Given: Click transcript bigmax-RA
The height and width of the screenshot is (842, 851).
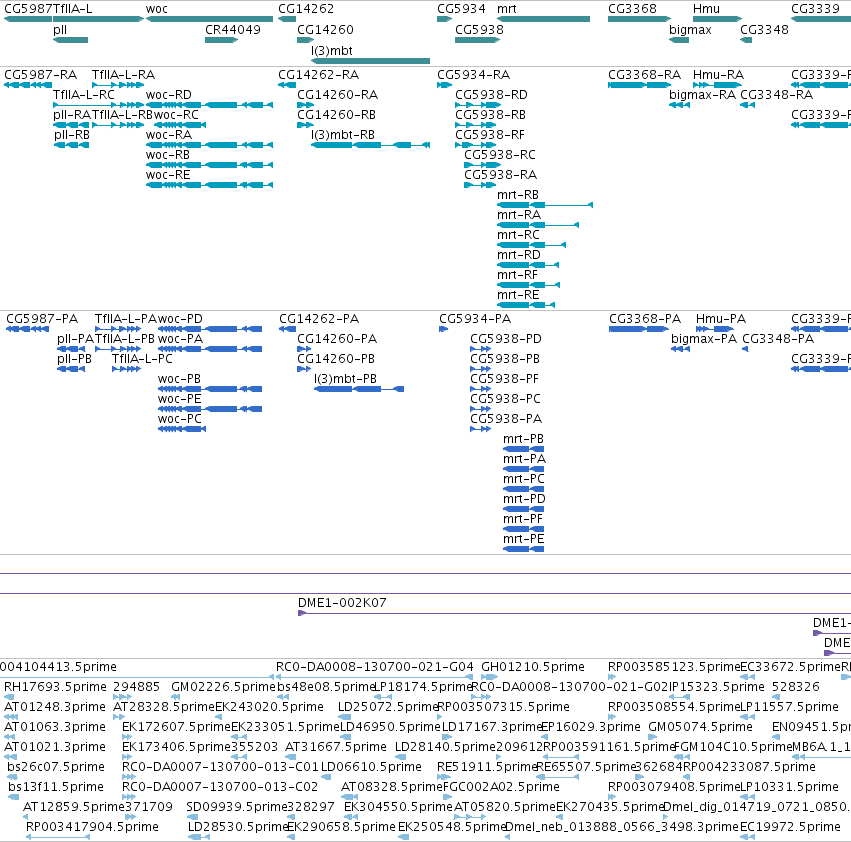Looking at the screenshot, I should (679, 105).
